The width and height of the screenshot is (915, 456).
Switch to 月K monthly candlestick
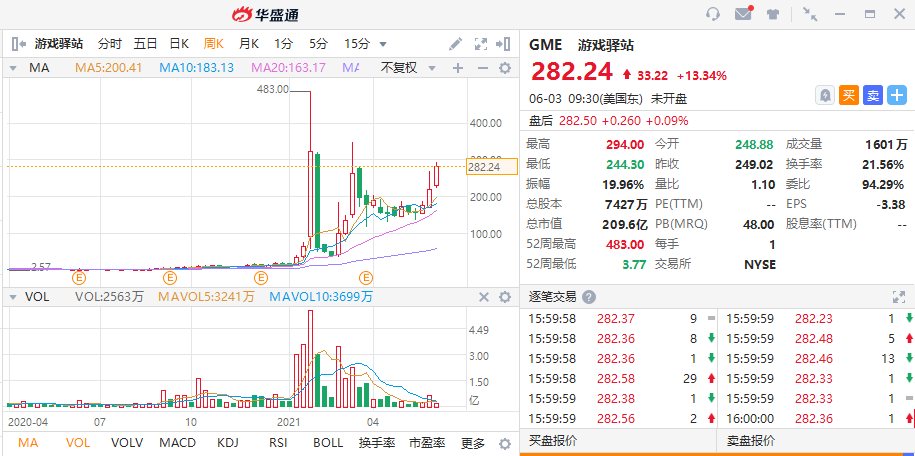[x=249, y=44]
